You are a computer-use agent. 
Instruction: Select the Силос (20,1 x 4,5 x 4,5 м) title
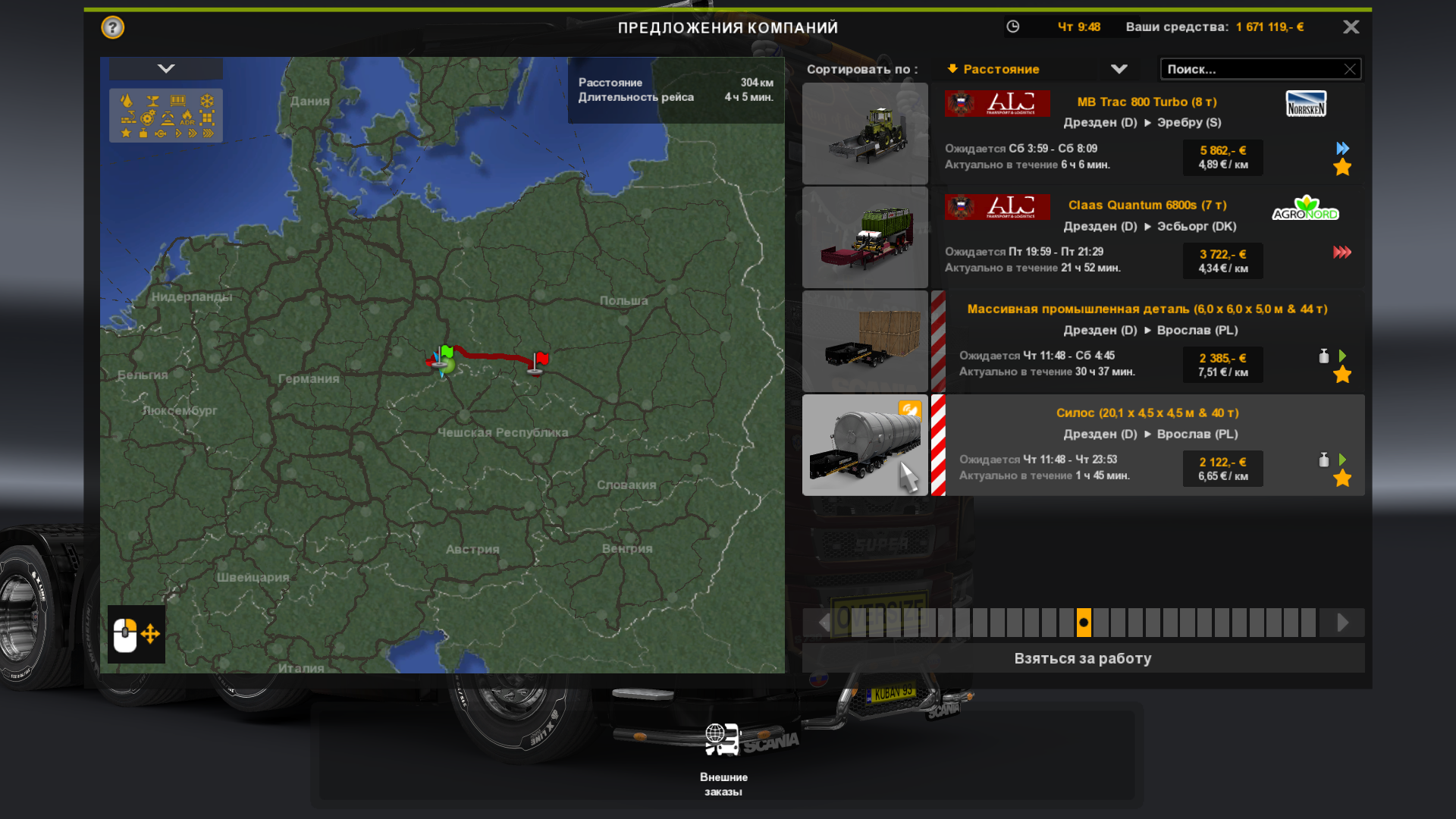1147,413
